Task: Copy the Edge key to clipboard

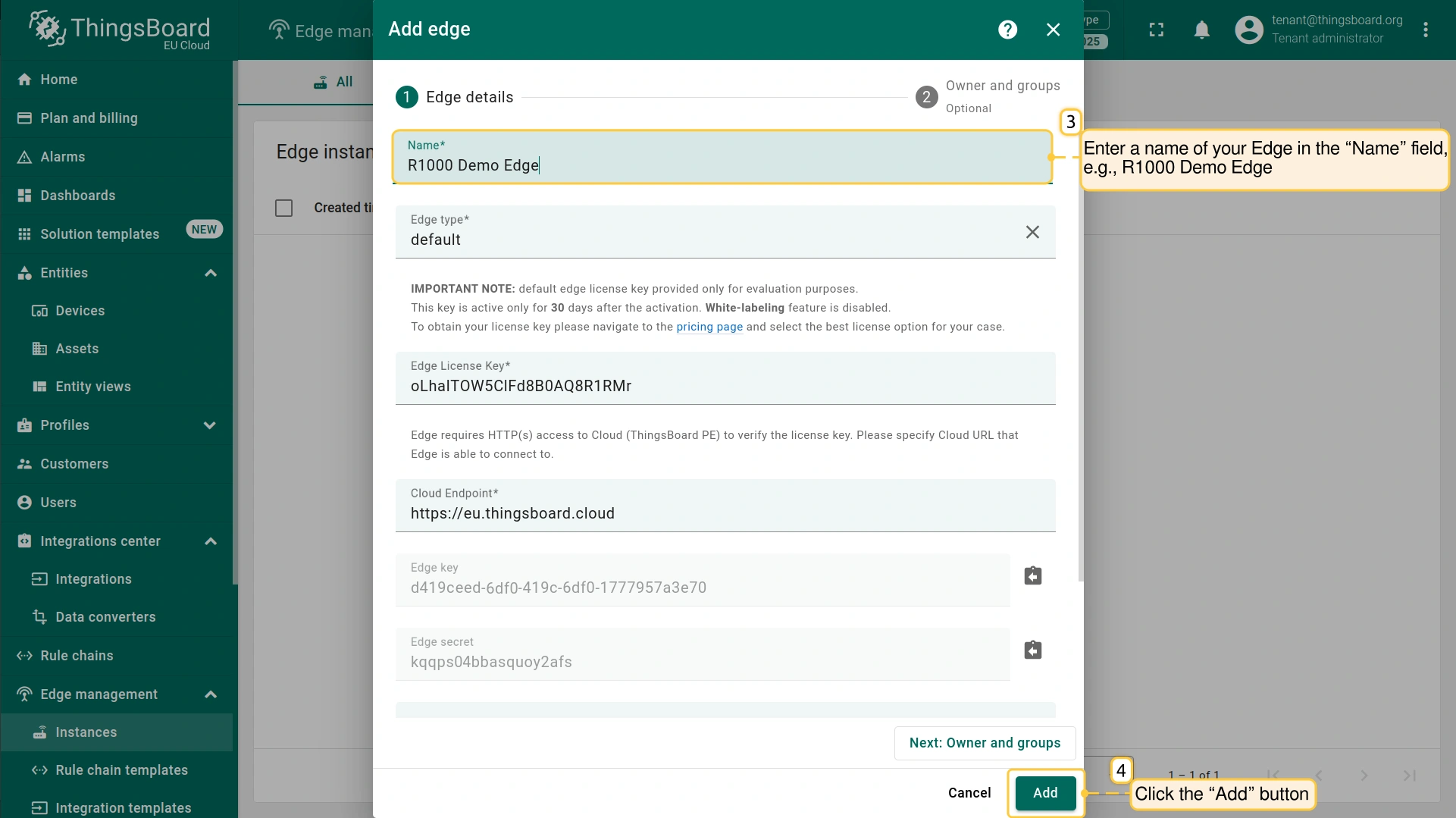Action: point(1032,576)
